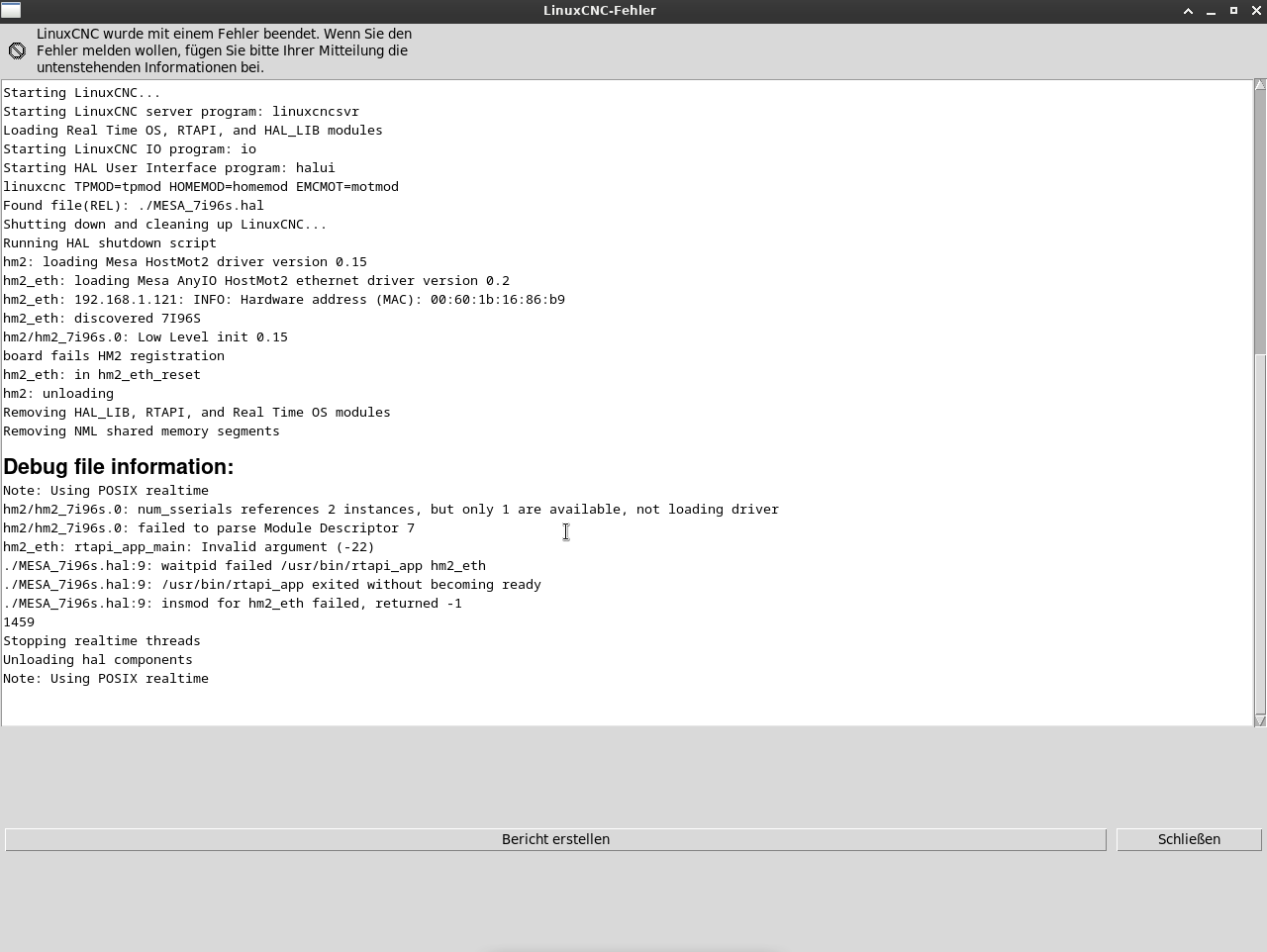Shade the window with the up-arrow title button
This screenshot has width=1267, height=952.
[1188, 10]
